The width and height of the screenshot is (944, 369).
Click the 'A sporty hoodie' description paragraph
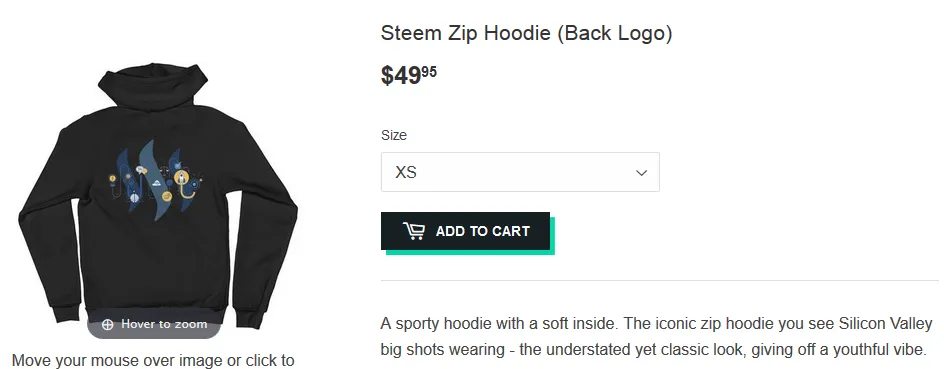pos(656,336)
